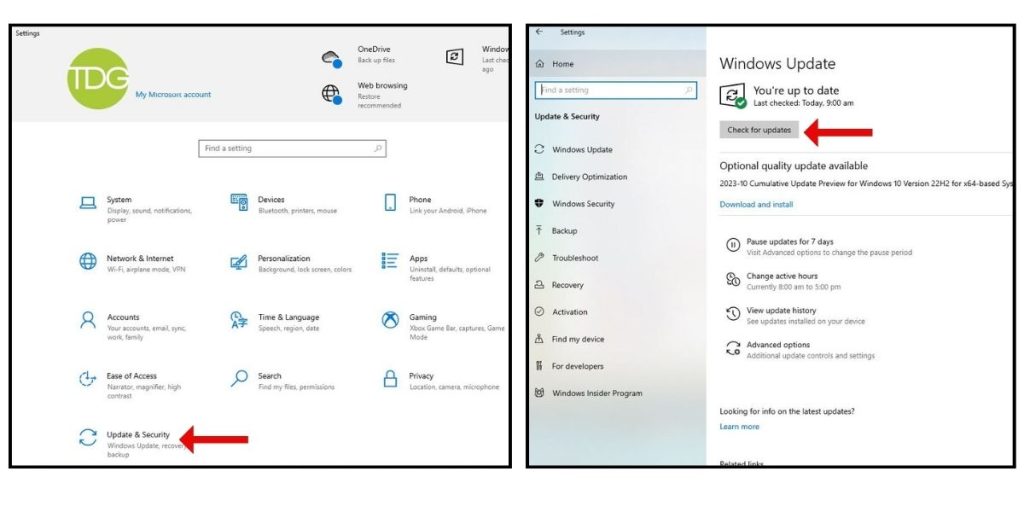Click the clock icon beside Change active hours
Viewport: 1024px width, 512px height.
(733, 280)
